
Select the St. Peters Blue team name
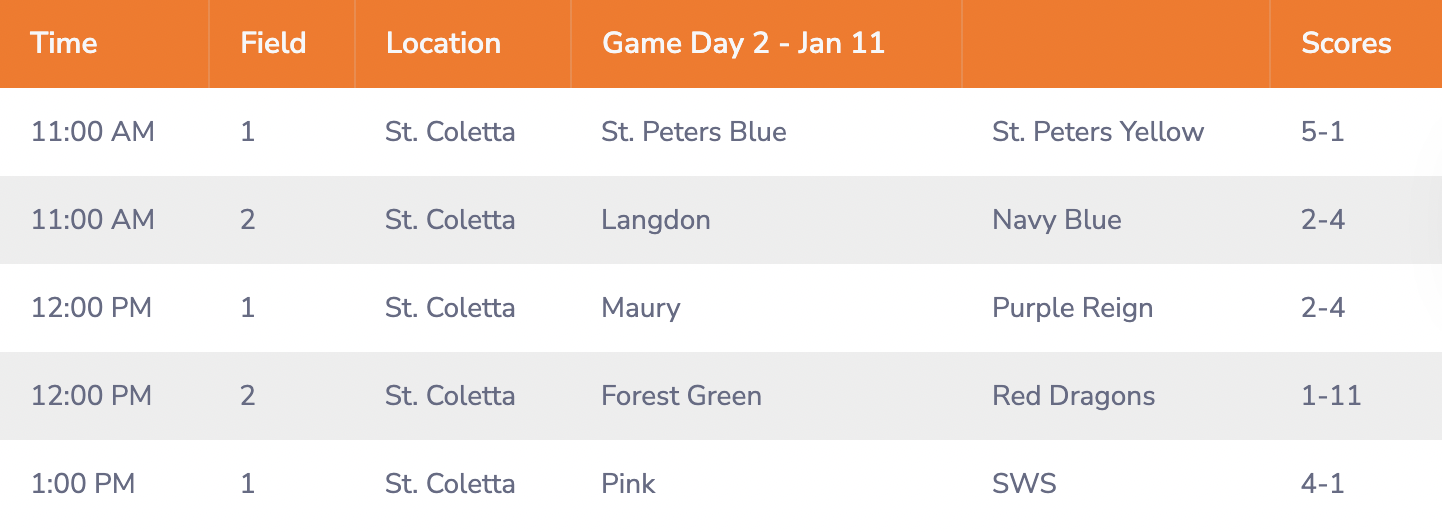694,132
